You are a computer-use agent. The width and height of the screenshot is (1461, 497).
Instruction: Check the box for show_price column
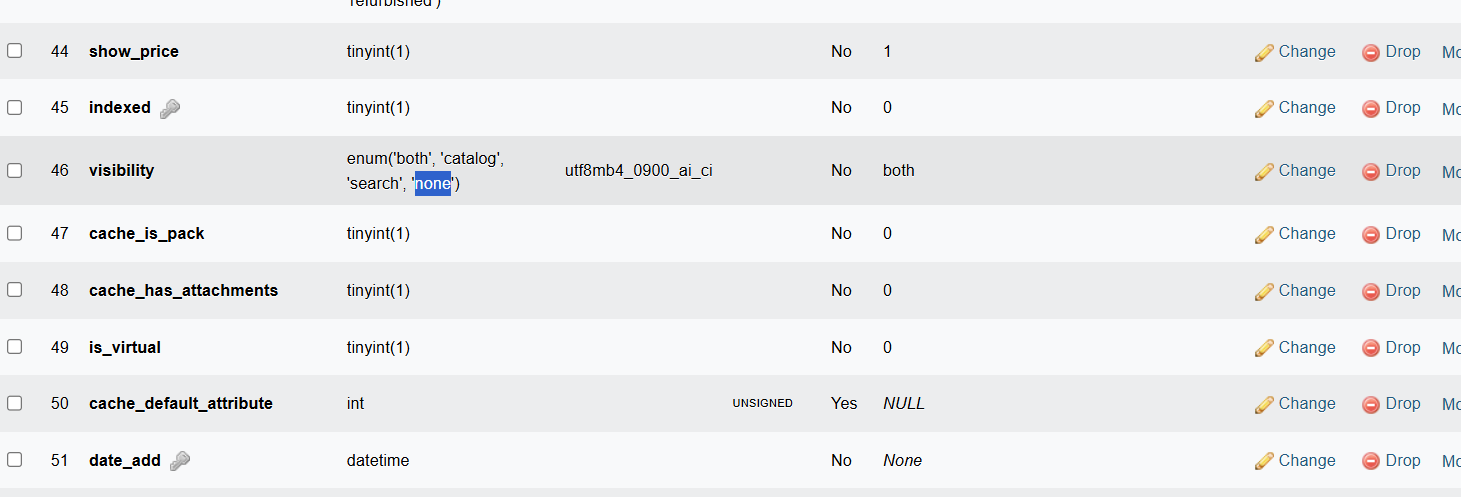pos(15,50)
